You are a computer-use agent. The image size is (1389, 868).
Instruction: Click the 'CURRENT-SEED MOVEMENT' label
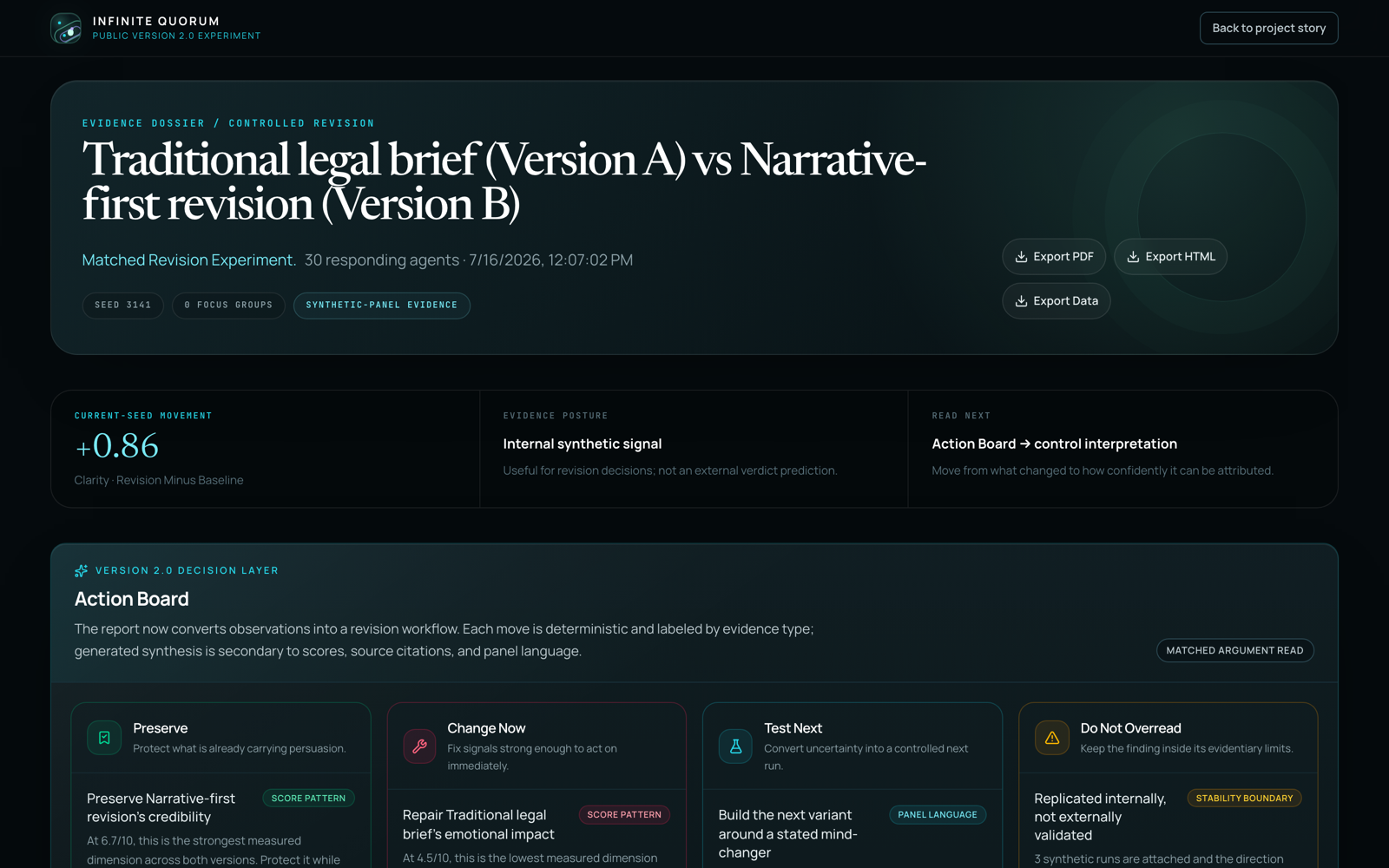[x=143, y=416]
